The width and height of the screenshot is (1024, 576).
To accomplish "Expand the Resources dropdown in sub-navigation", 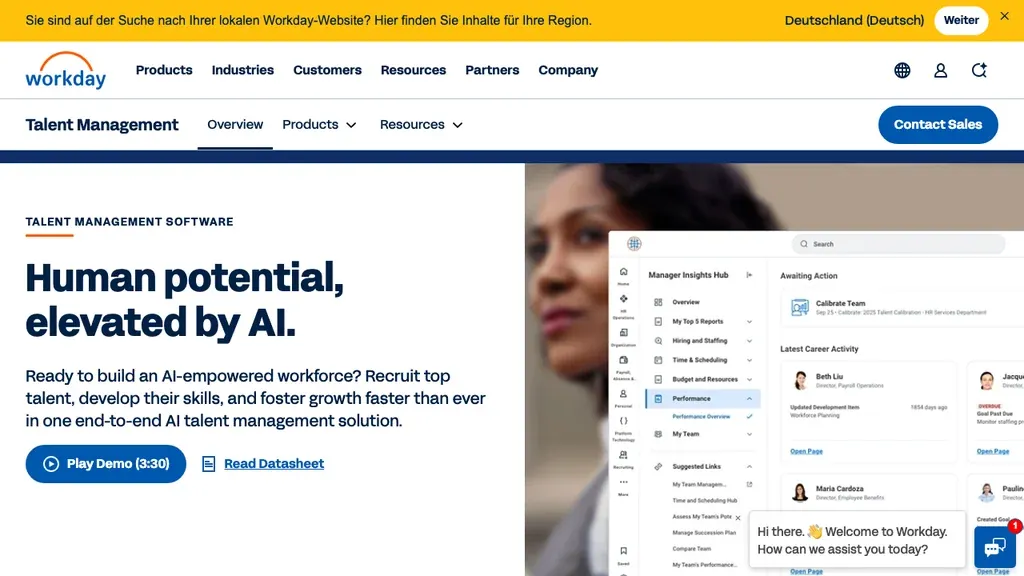I will (x=421, y=125).
